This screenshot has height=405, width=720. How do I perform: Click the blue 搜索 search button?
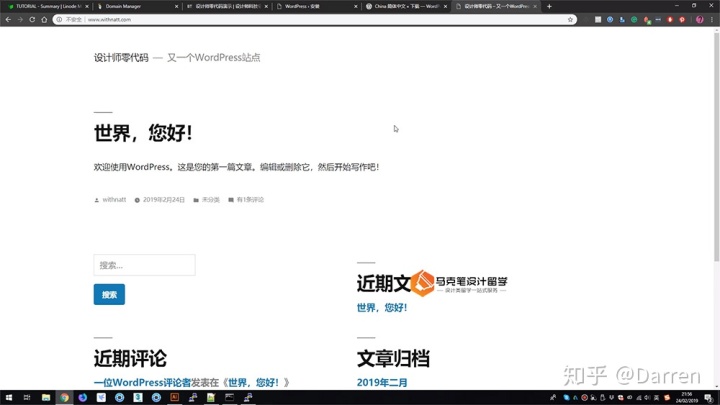tap(109, 294)
